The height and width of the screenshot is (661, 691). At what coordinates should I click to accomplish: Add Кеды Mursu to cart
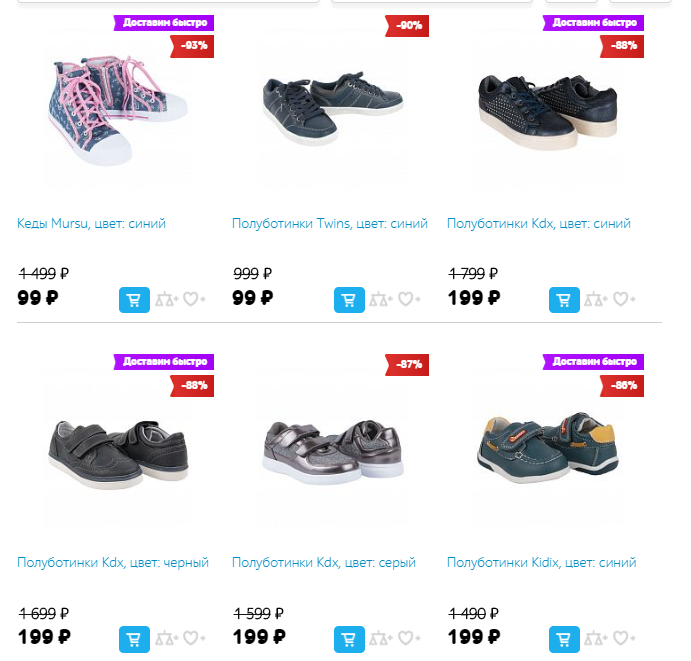click(x=134, y=300)
